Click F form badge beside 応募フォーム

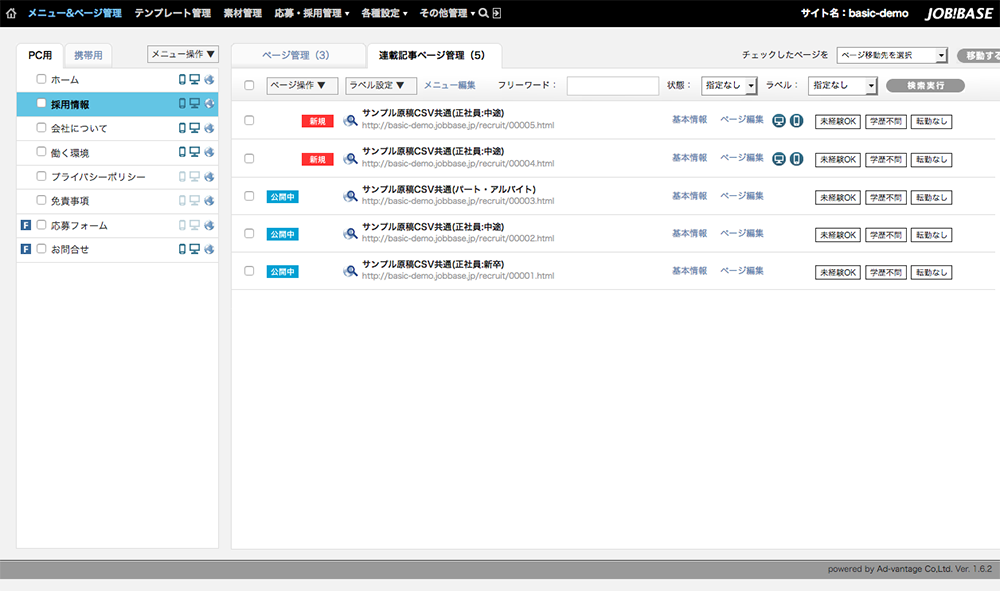(x=26, y=225)
